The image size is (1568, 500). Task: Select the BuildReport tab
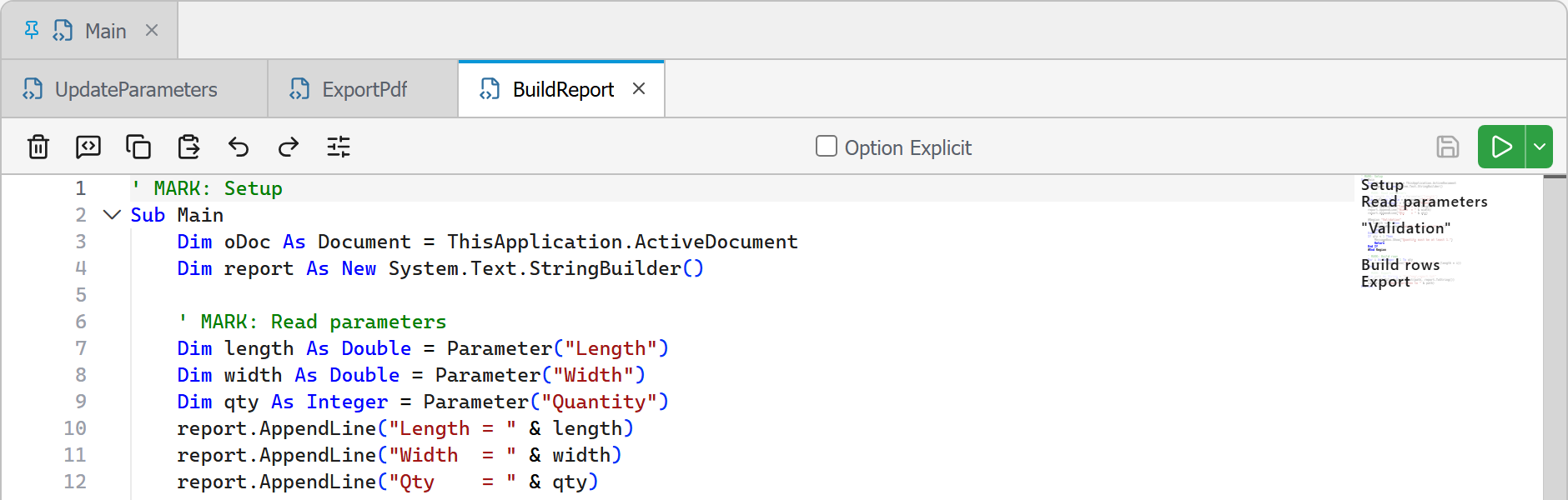562,89
